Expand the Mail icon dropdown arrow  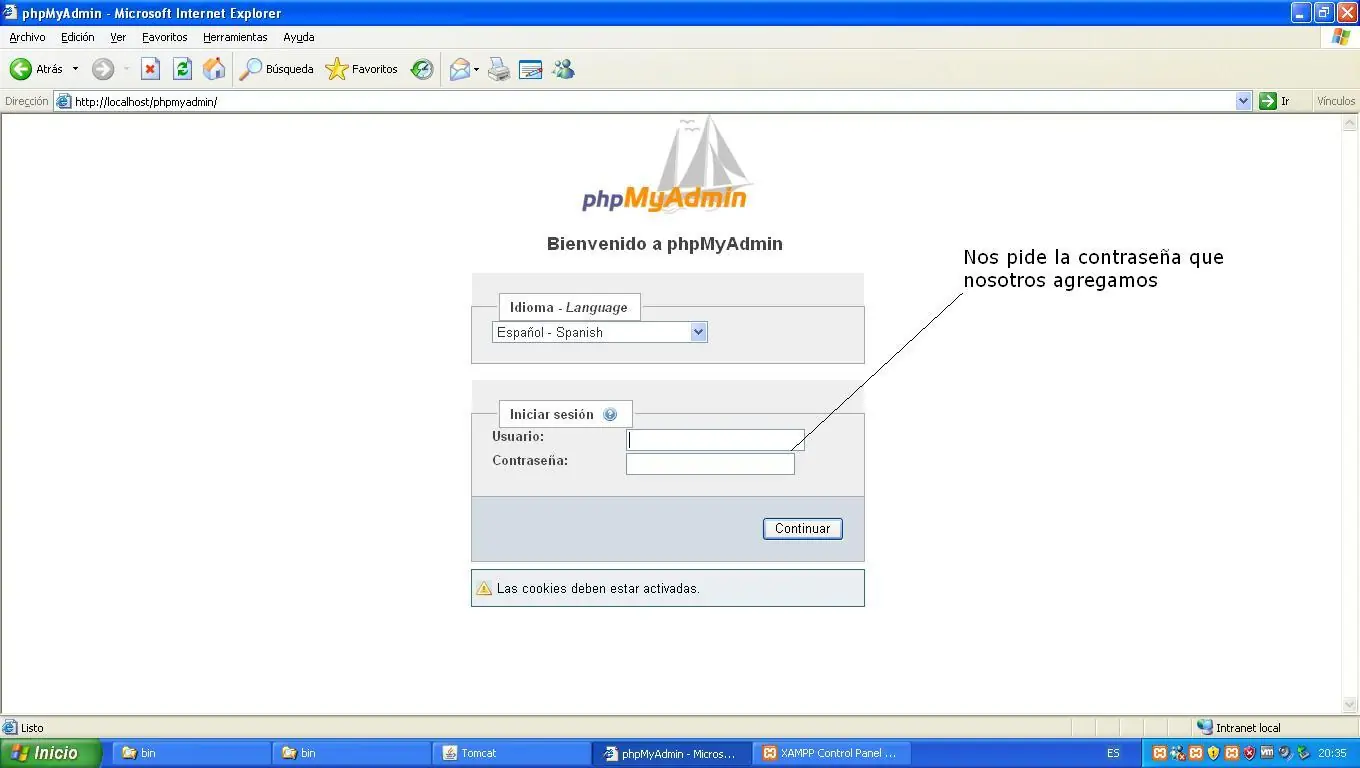477,69
